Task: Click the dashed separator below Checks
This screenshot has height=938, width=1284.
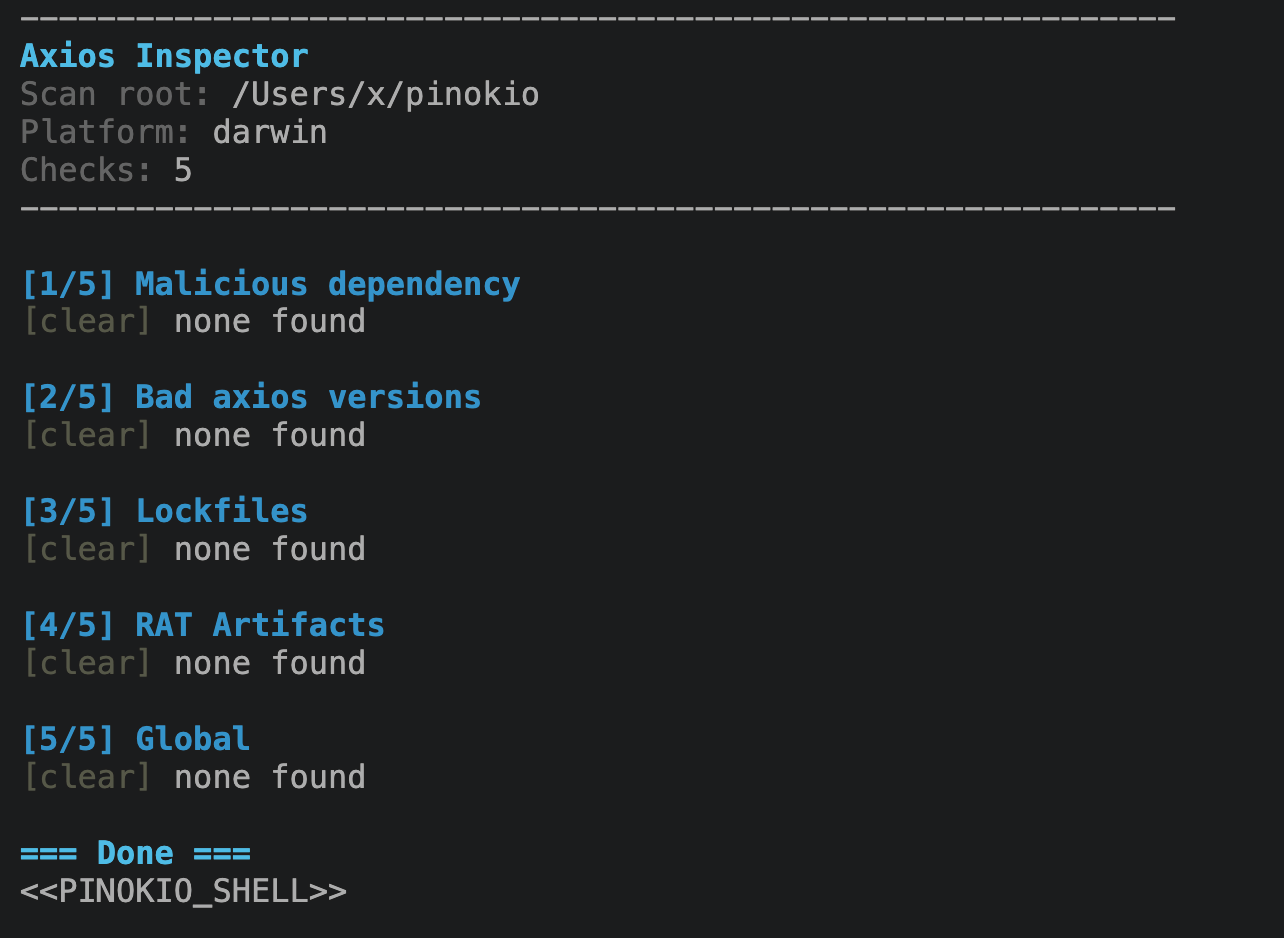Action: coord(597,209)
